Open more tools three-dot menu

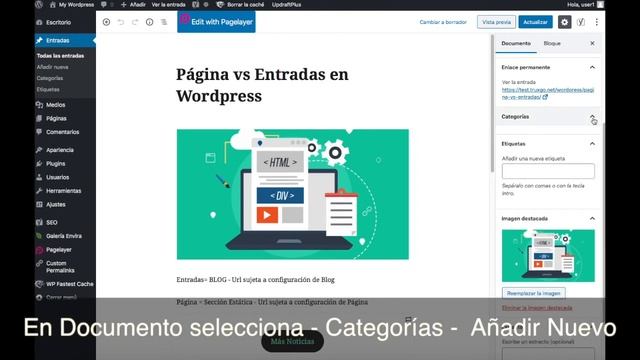pos(596,22)
